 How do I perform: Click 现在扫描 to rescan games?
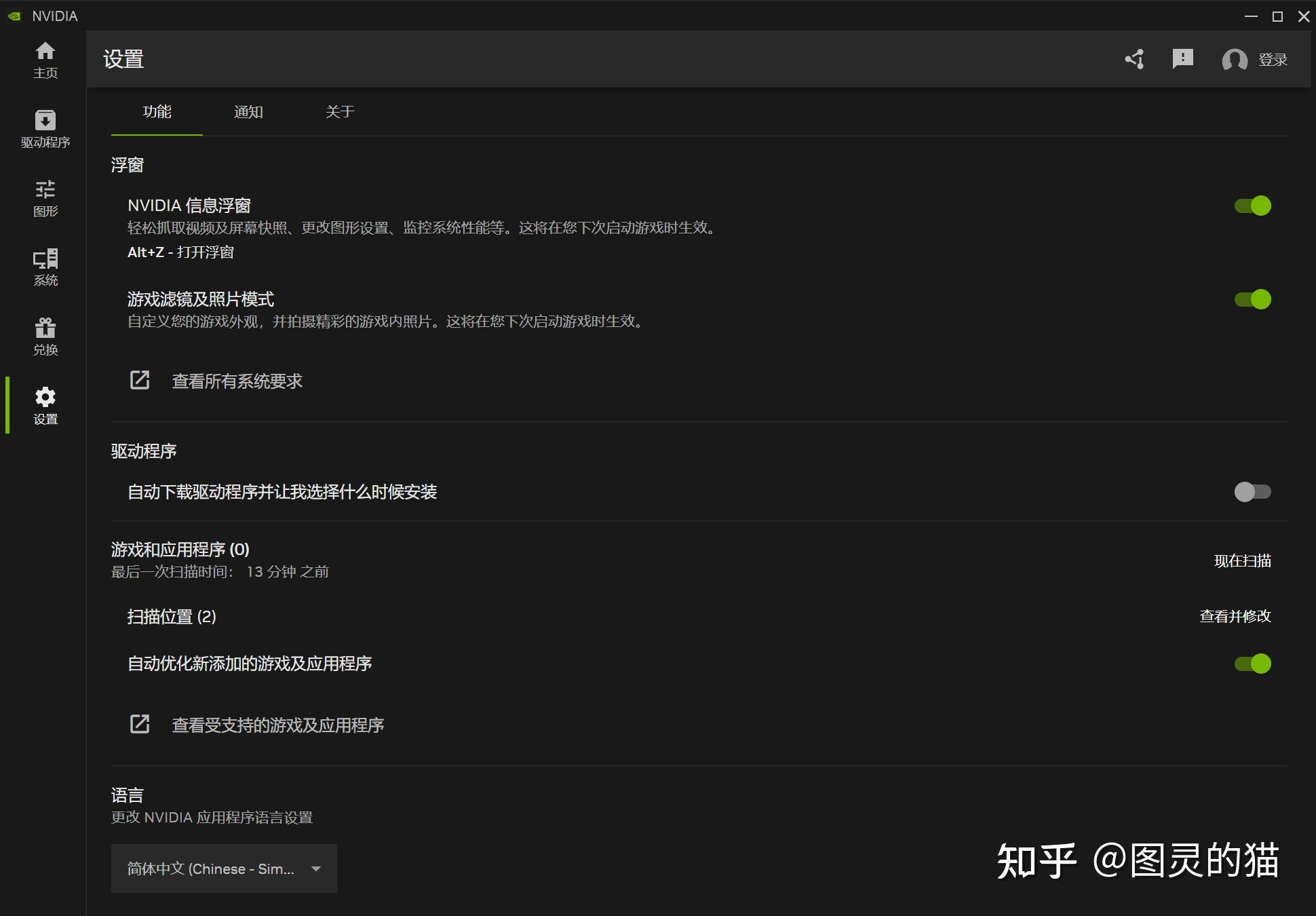coord(1242,560)
